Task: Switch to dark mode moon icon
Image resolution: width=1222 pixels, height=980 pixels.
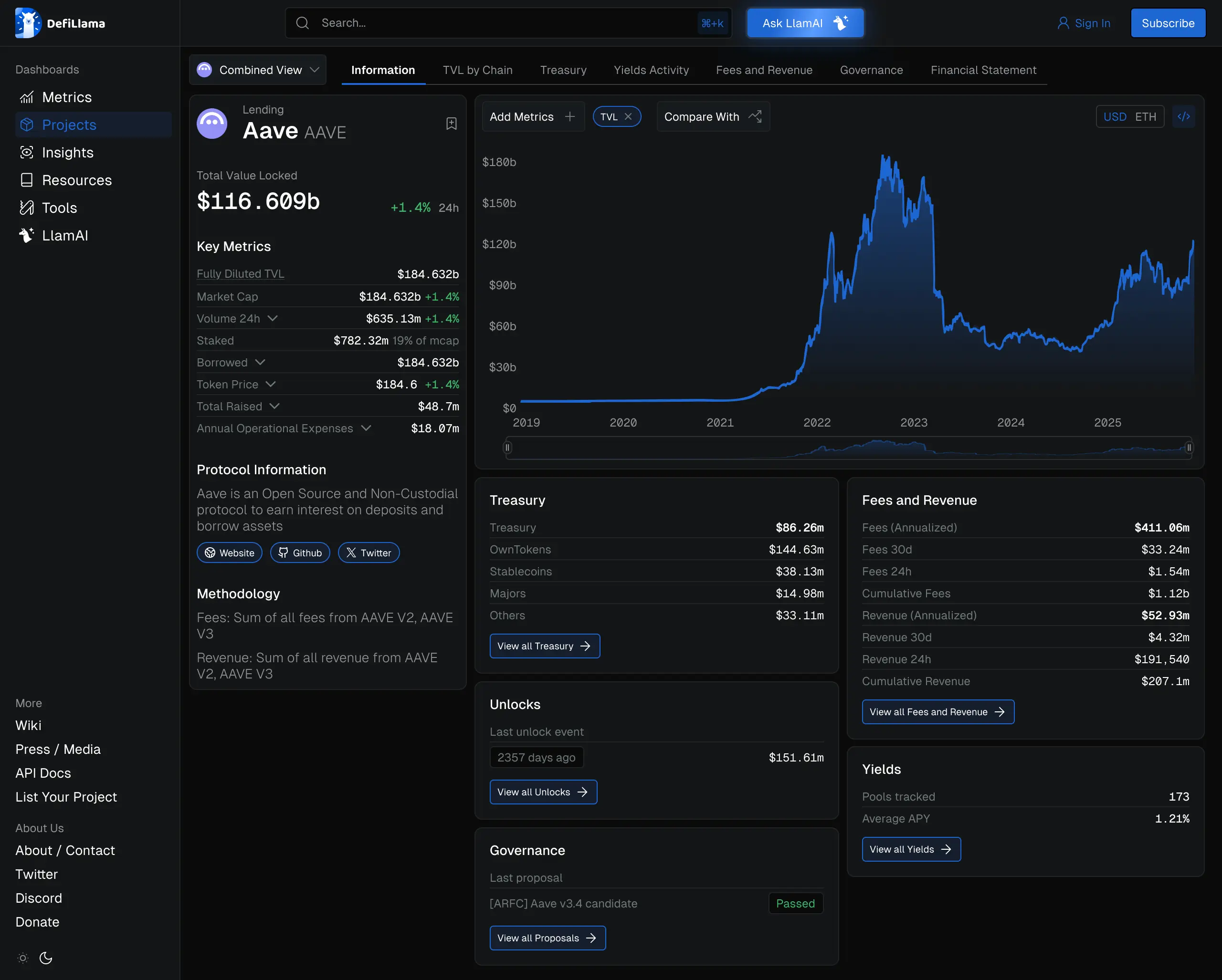Action: (46, 958)
